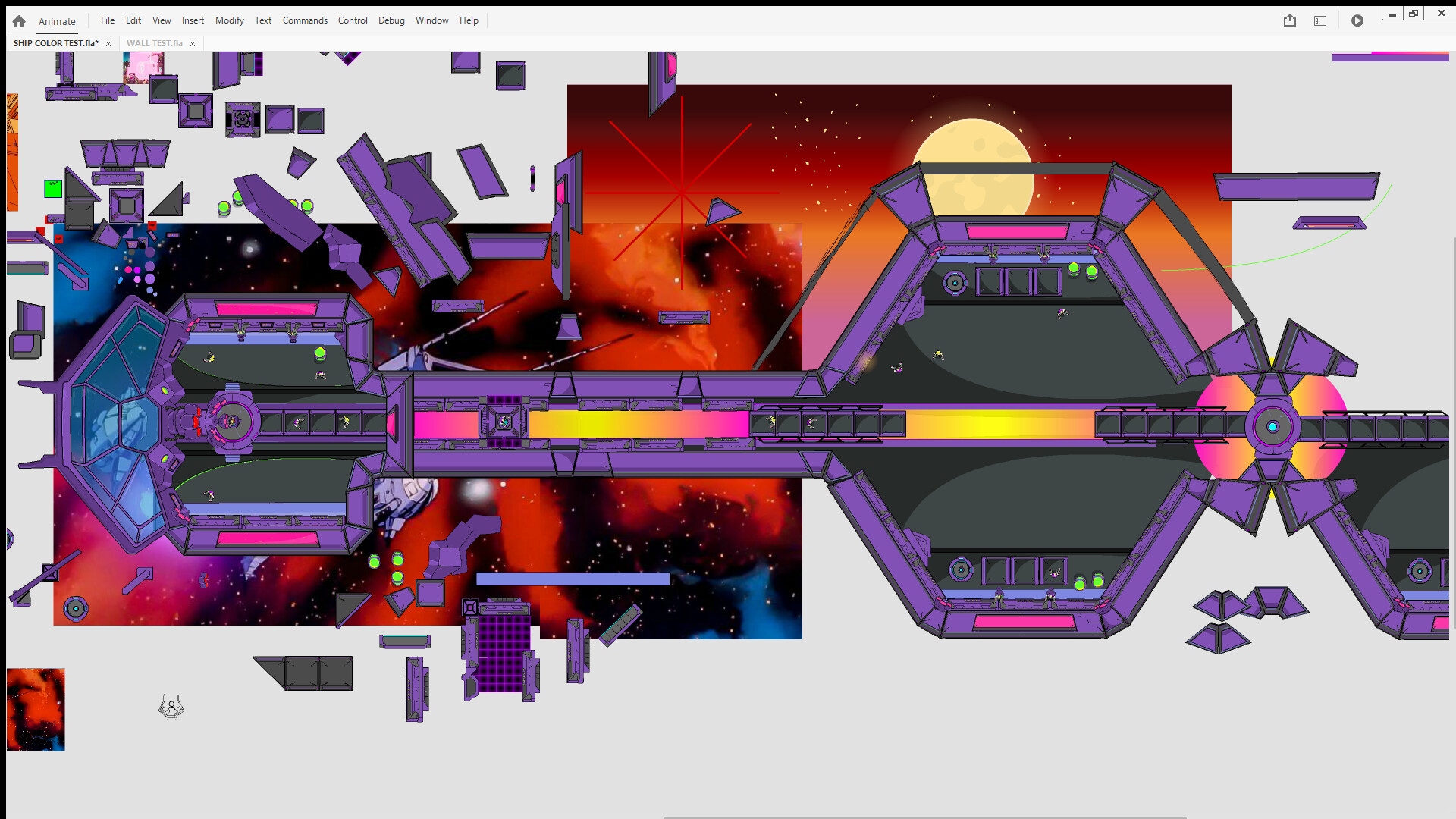Open the Insert menu
Viewport: 1456px width, 819px height.
[193, 20]
